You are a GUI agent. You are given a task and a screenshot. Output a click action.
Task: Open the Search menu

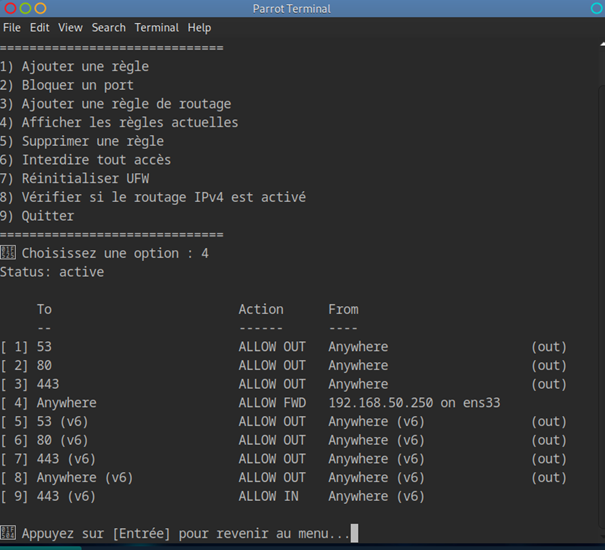[x=109, y=28]
